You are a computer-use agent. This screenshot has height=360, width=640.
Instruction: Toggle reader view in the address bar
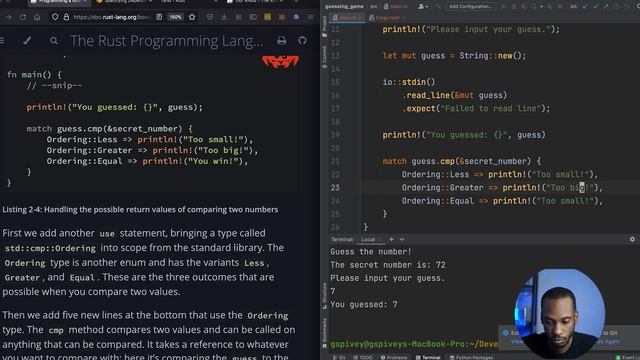pyautogui.click(x=159, y=17)
